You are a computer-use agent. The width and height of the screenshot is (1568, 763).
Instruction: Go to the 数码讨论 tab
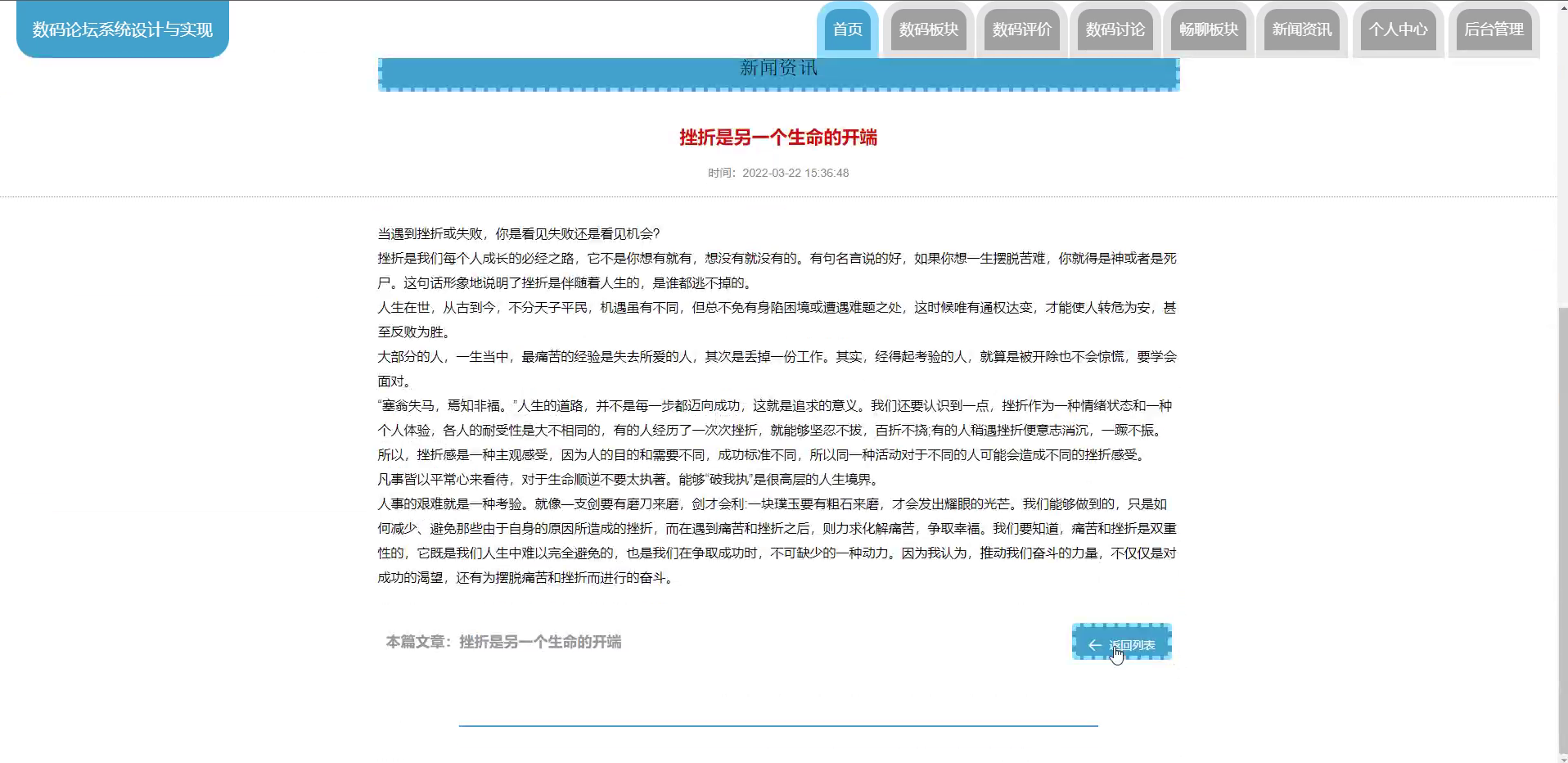point(1115,29)
